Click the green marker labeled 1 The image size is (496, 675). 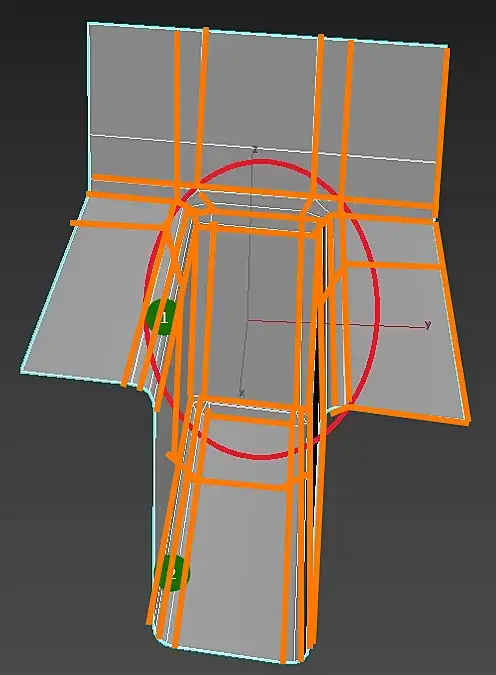point(162,317)
